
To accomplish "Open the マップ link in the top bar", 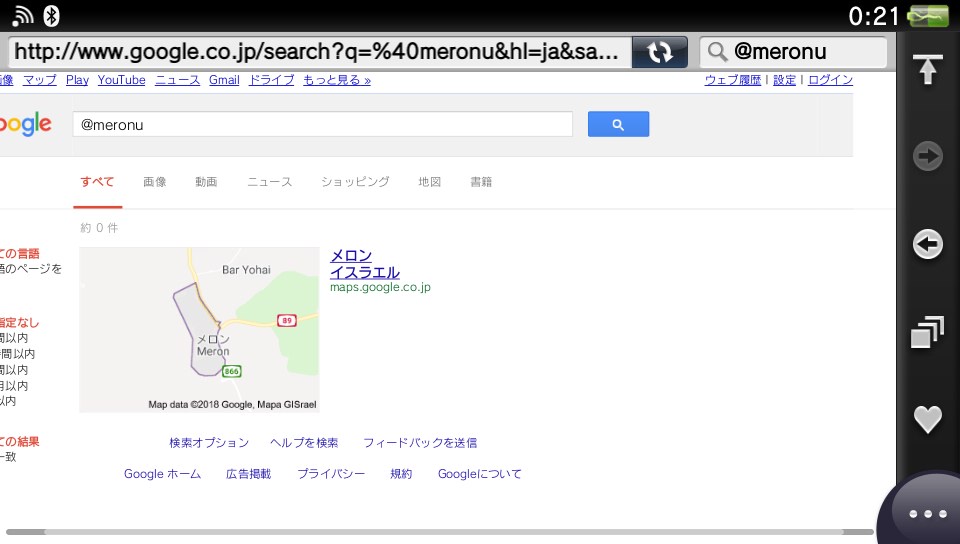I will (40, 80).
